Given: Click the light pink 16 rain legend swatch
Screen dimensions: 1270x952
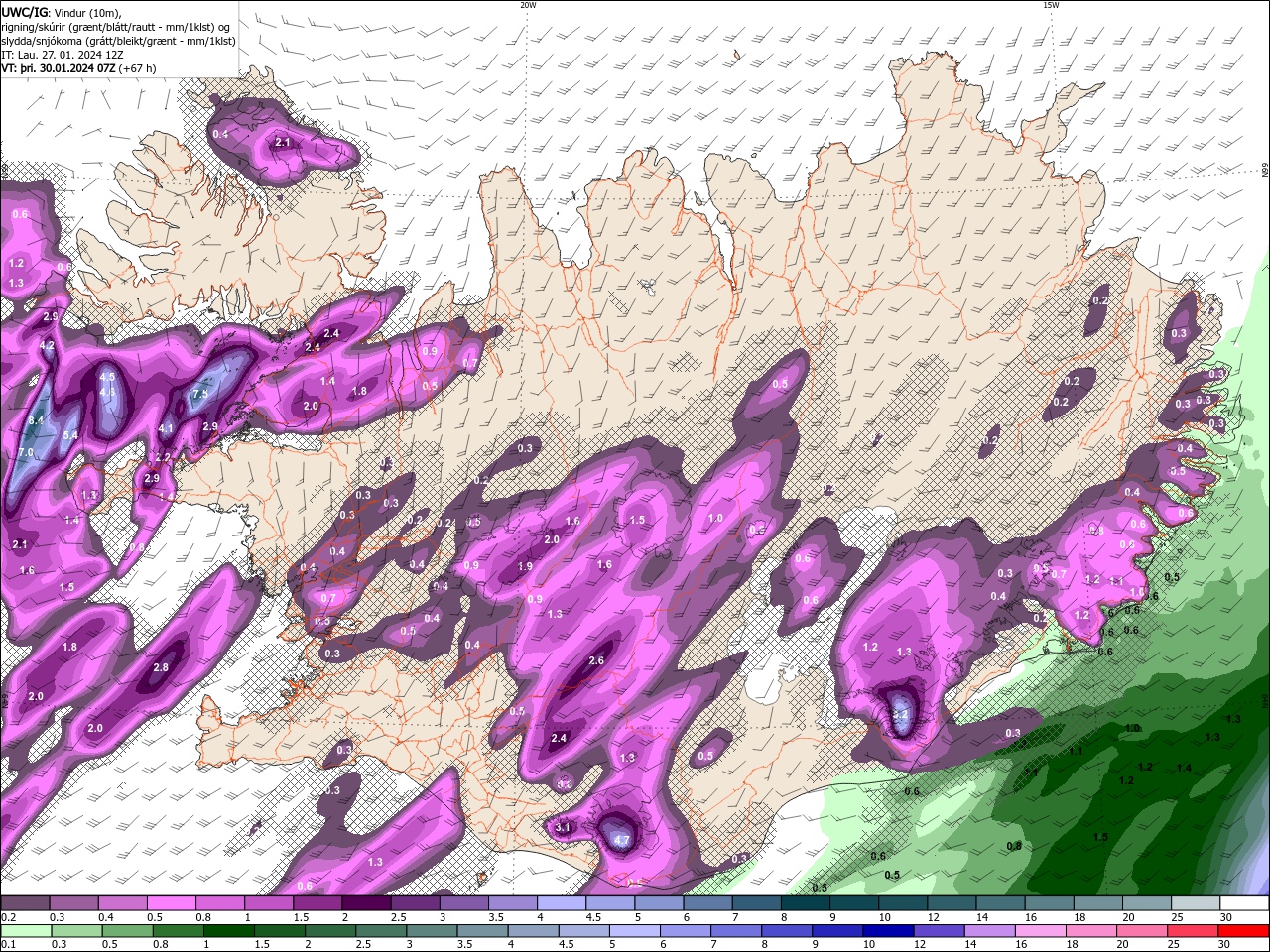Looking at the screenshot, I should [1041, 931].
